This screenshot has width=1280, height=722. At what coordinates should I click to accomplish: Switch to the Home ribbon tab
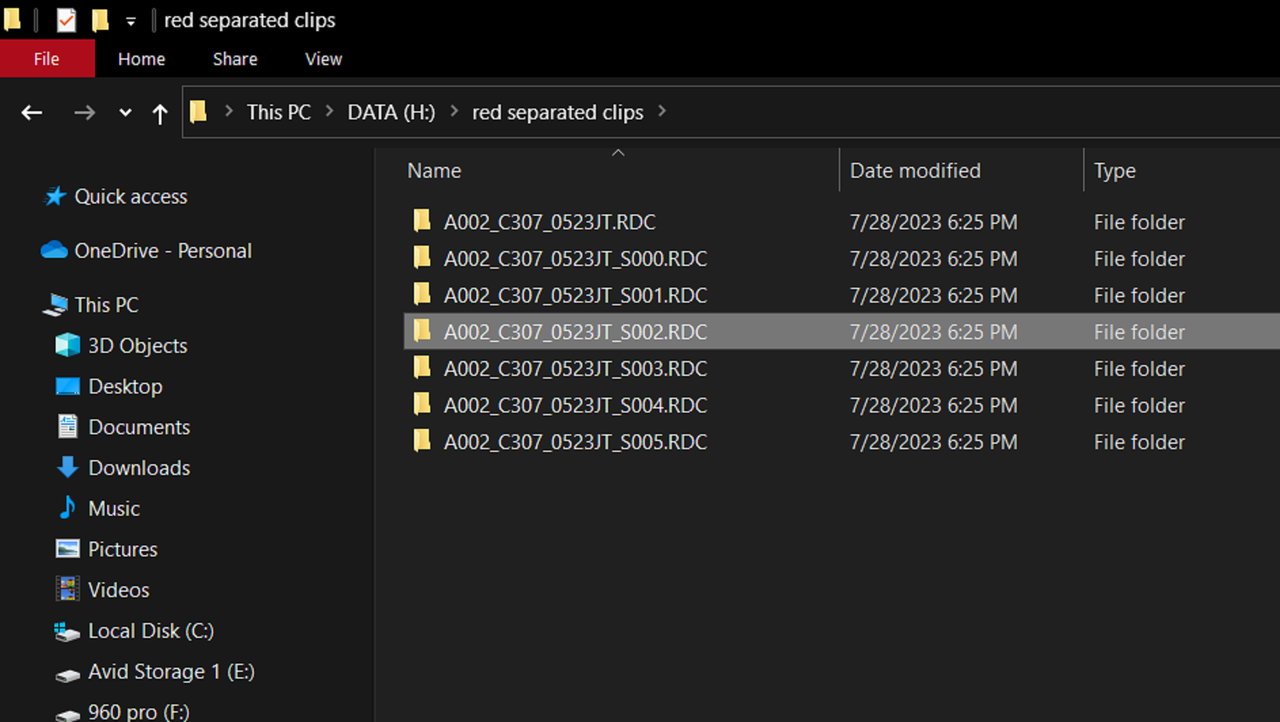[141, 59]
